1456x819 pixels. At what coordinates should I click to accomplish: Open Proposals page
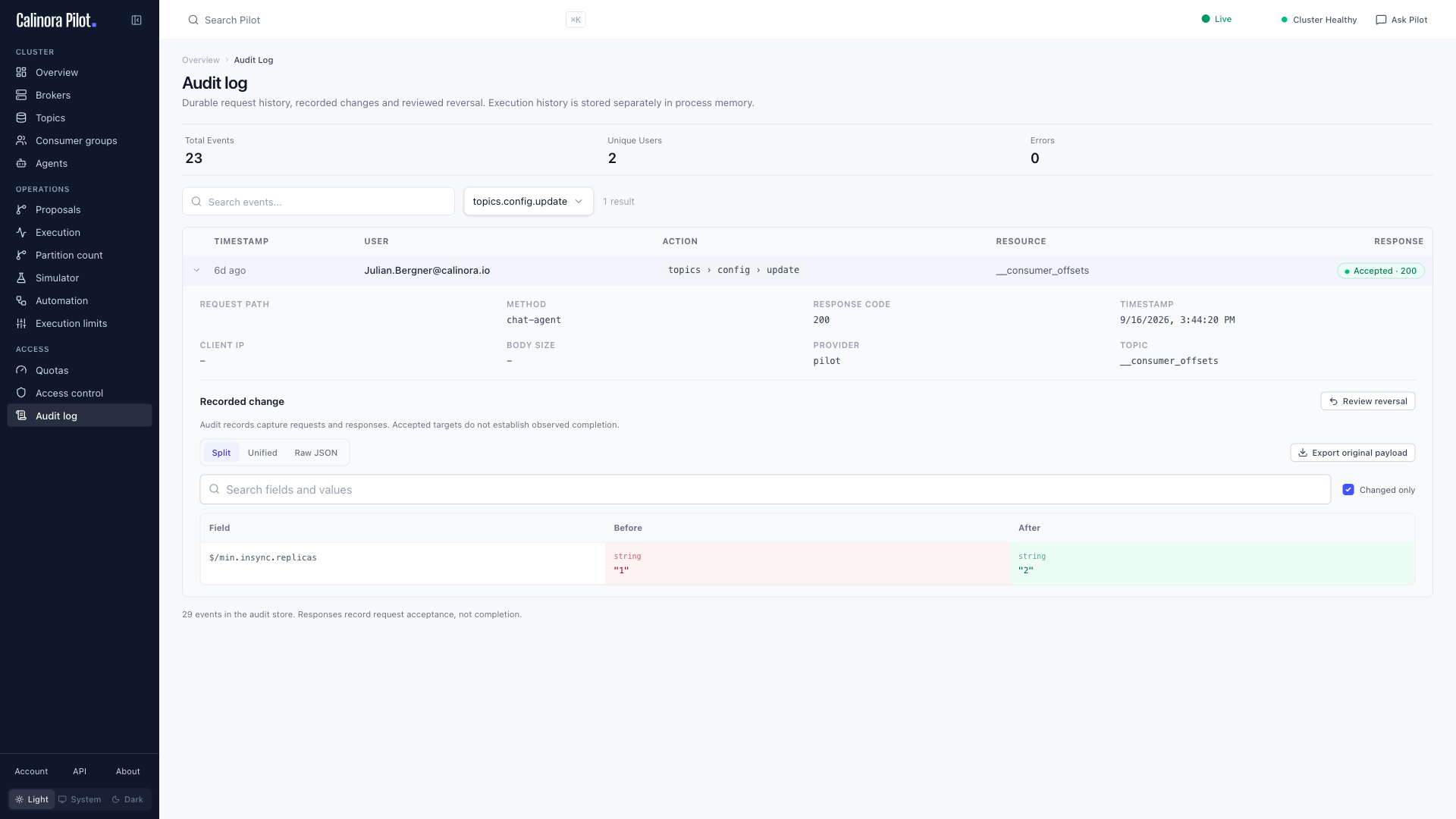[x=80, y=209]
